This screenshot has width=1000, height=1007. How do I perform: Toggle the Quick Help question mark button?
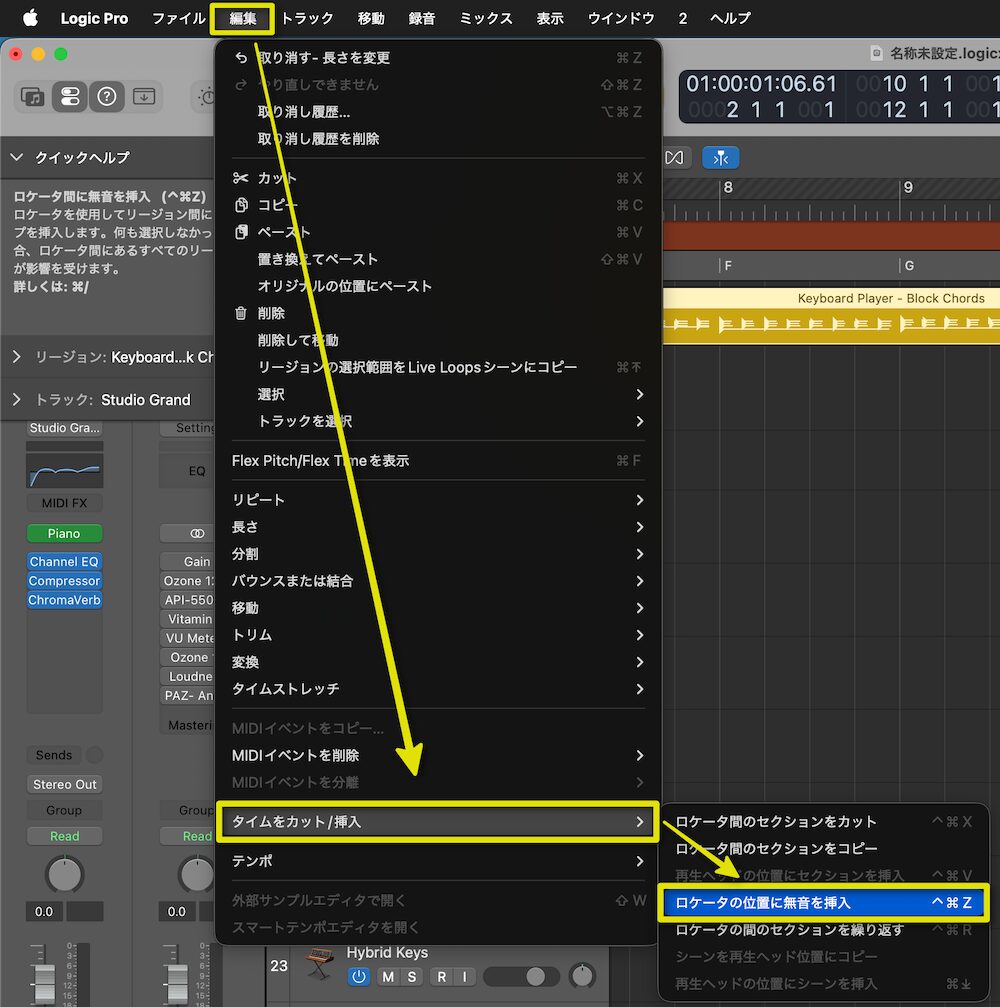(x=107, y=97)
